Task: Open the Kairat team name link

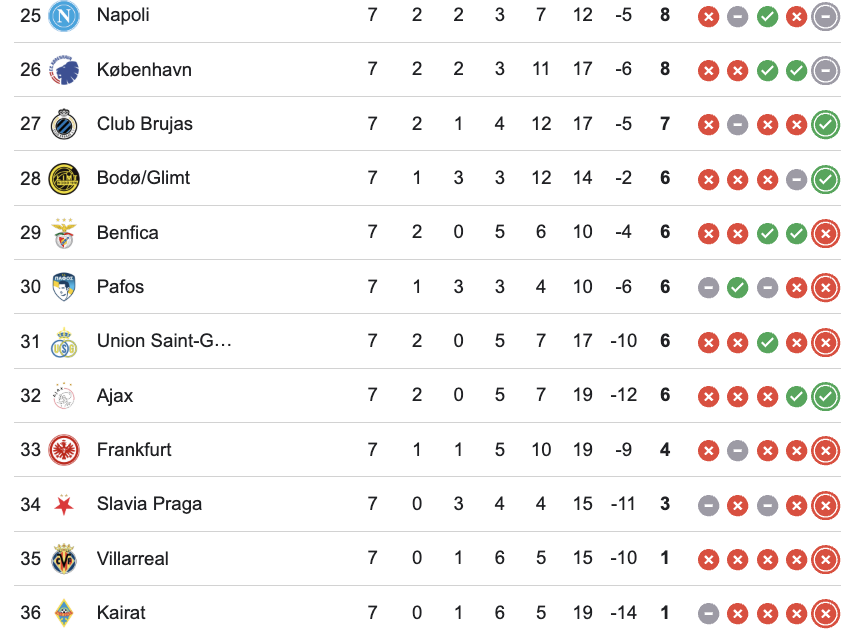Action: (x=121, y=613)
